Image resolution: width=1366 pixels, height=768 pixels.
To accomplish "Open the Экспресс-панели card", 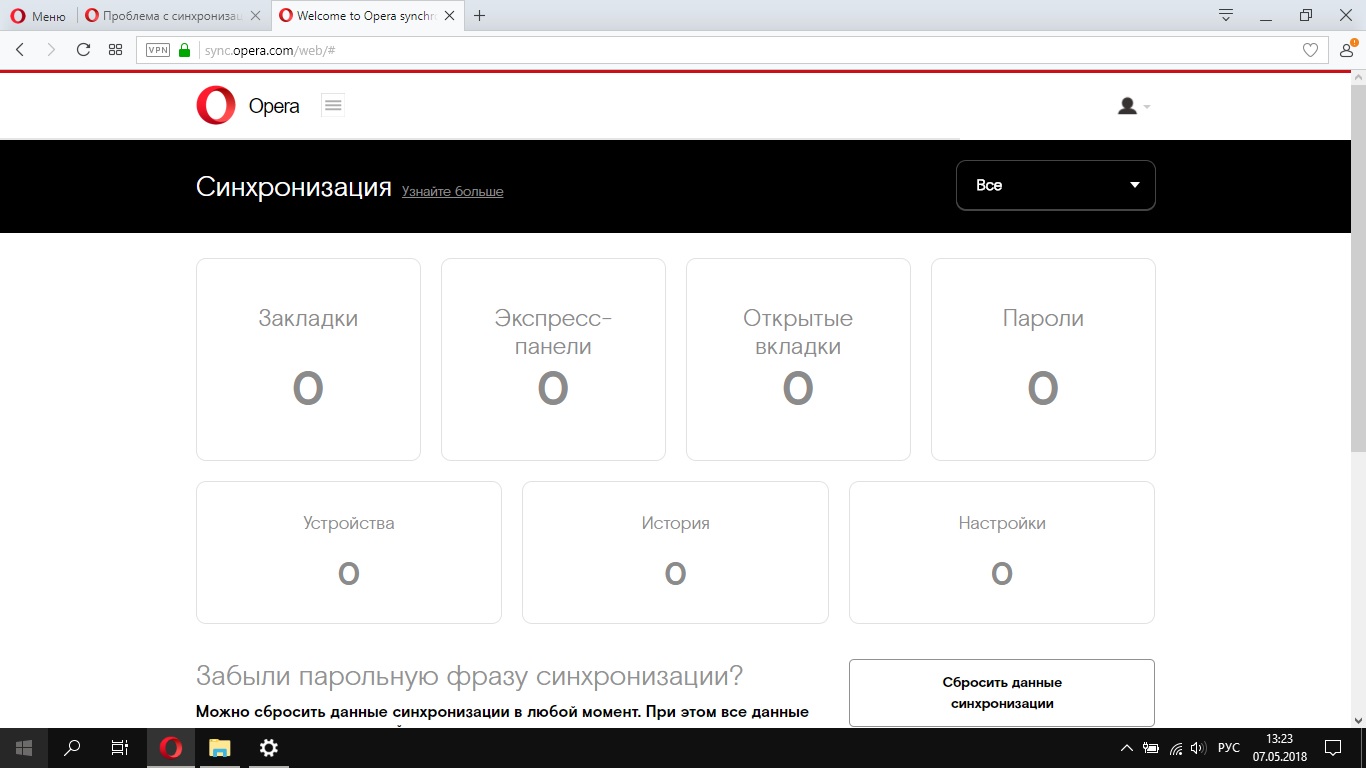I will [553, 360].
